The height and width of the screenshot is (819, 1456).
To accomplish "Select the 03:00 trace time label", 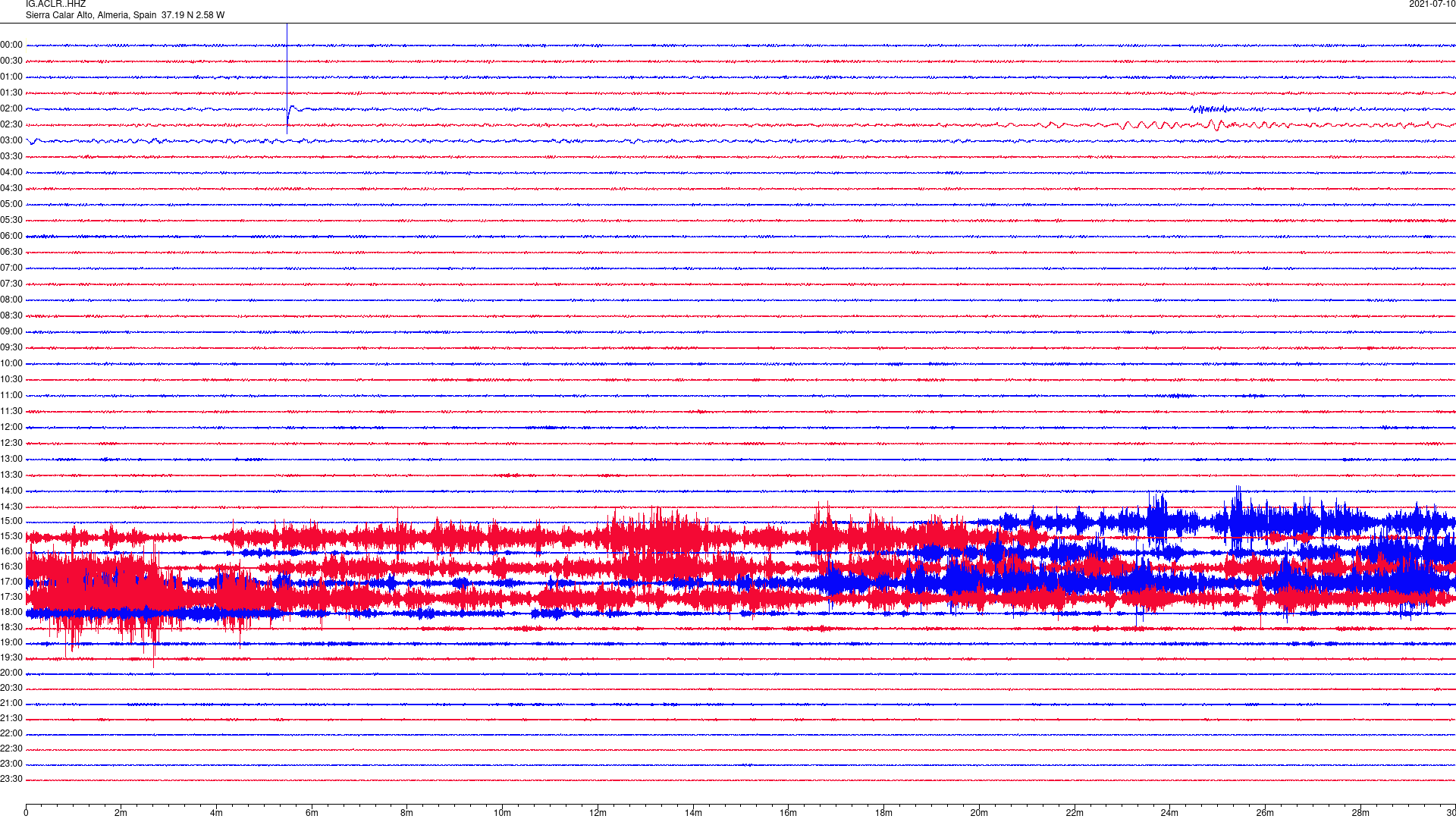I will (x=11, y=141).
